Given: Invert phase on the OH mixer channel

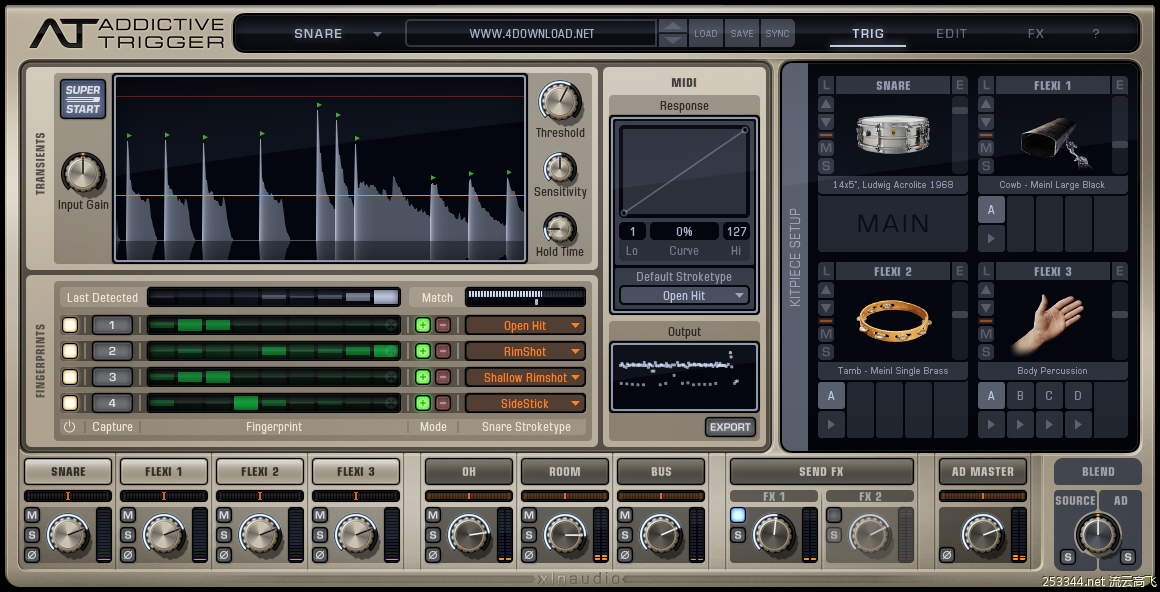Looking at the screenshot, I should pyautogui.click(x=433, y=554).
